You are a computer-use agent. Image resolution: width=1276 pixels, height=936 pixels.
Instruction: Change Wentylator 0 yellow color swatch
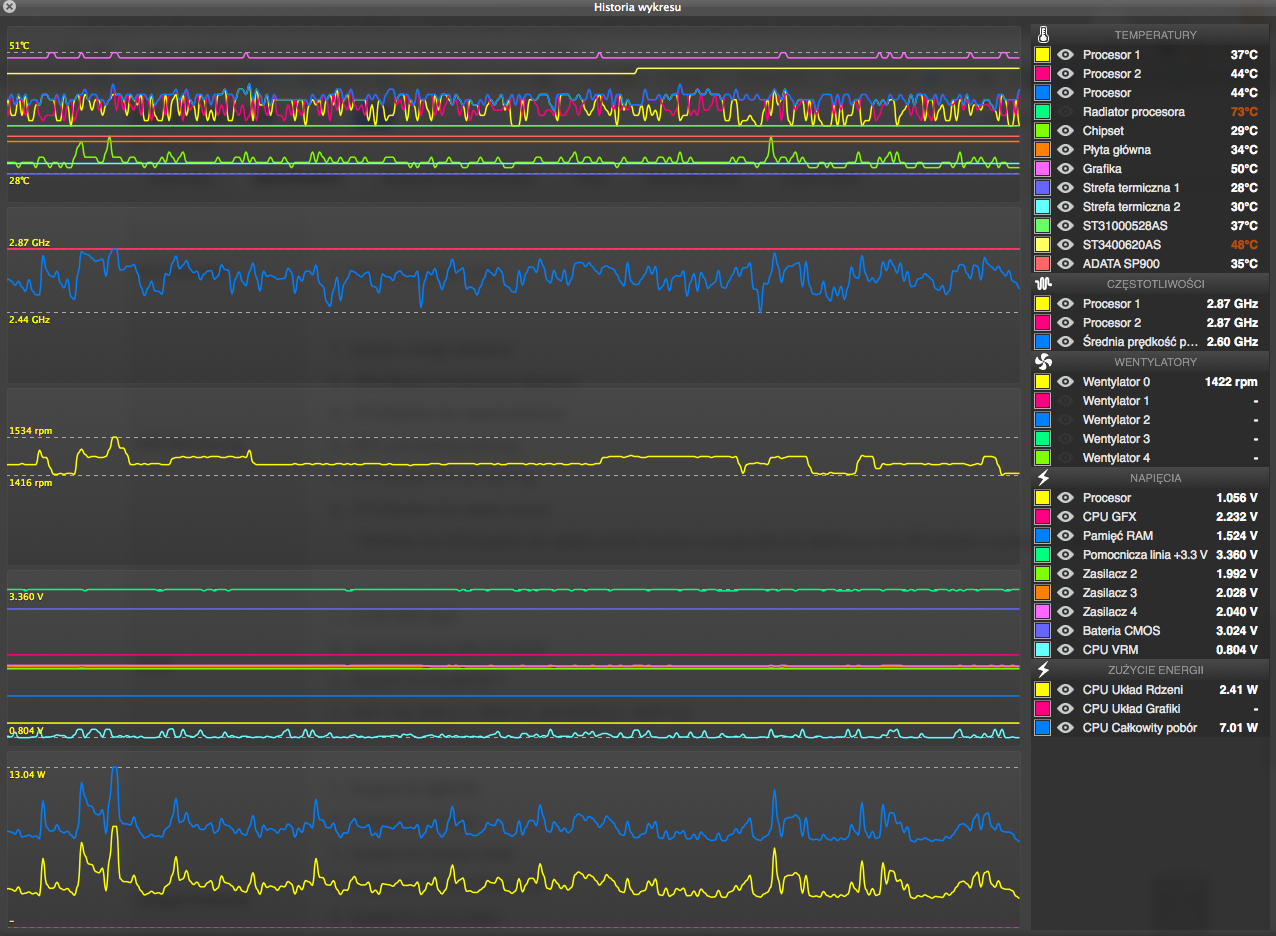[x=1043, y=382]
